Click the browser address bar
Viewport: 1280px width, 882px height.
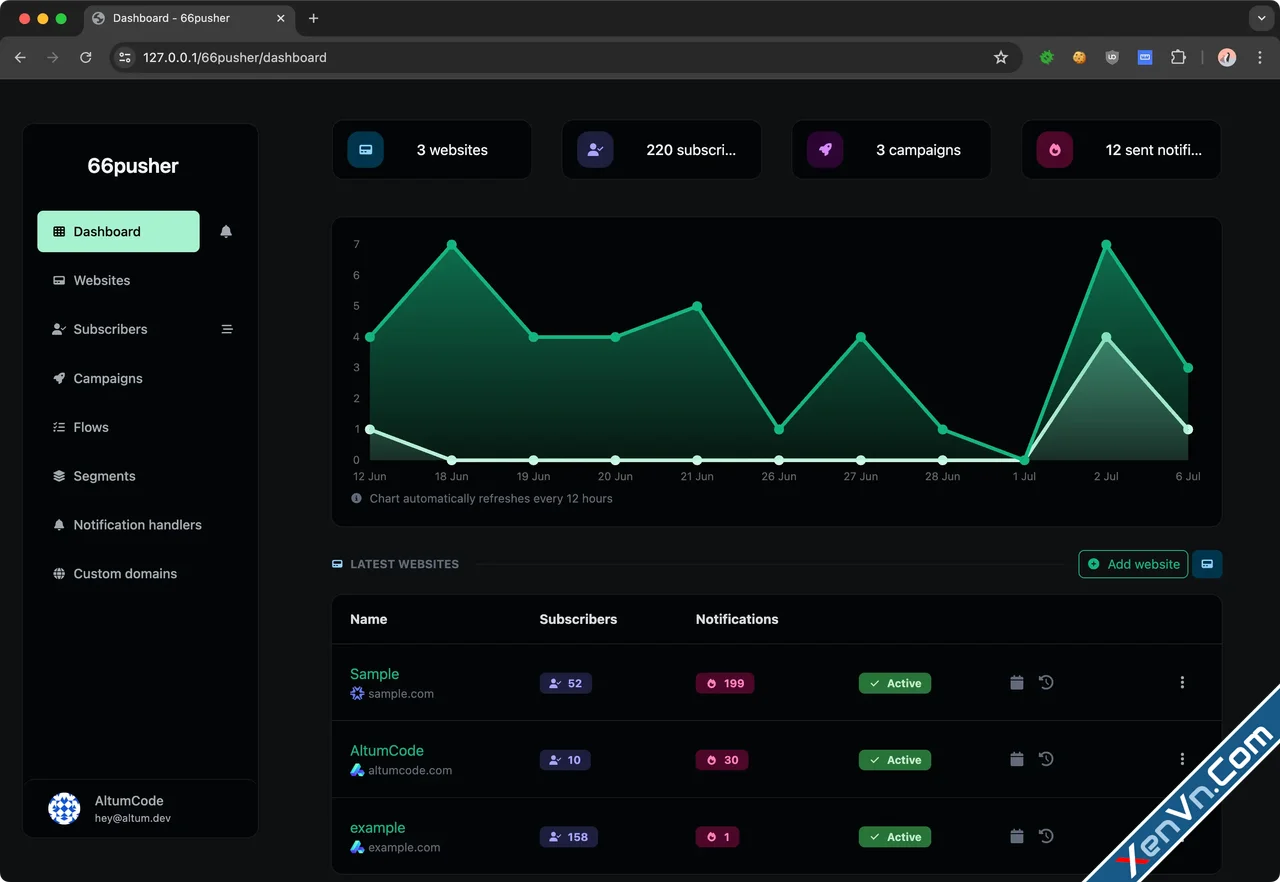tap(560, 58)
